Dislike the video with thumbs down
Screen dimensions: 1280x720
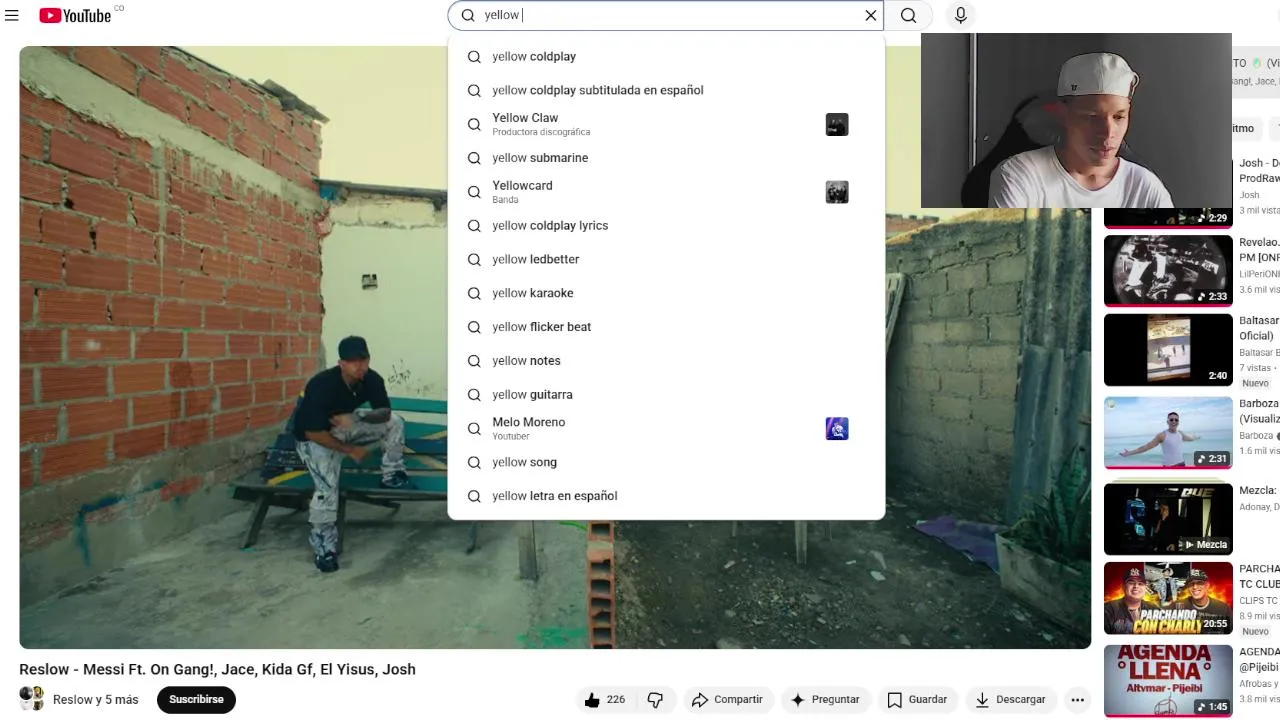click(655, 700)
